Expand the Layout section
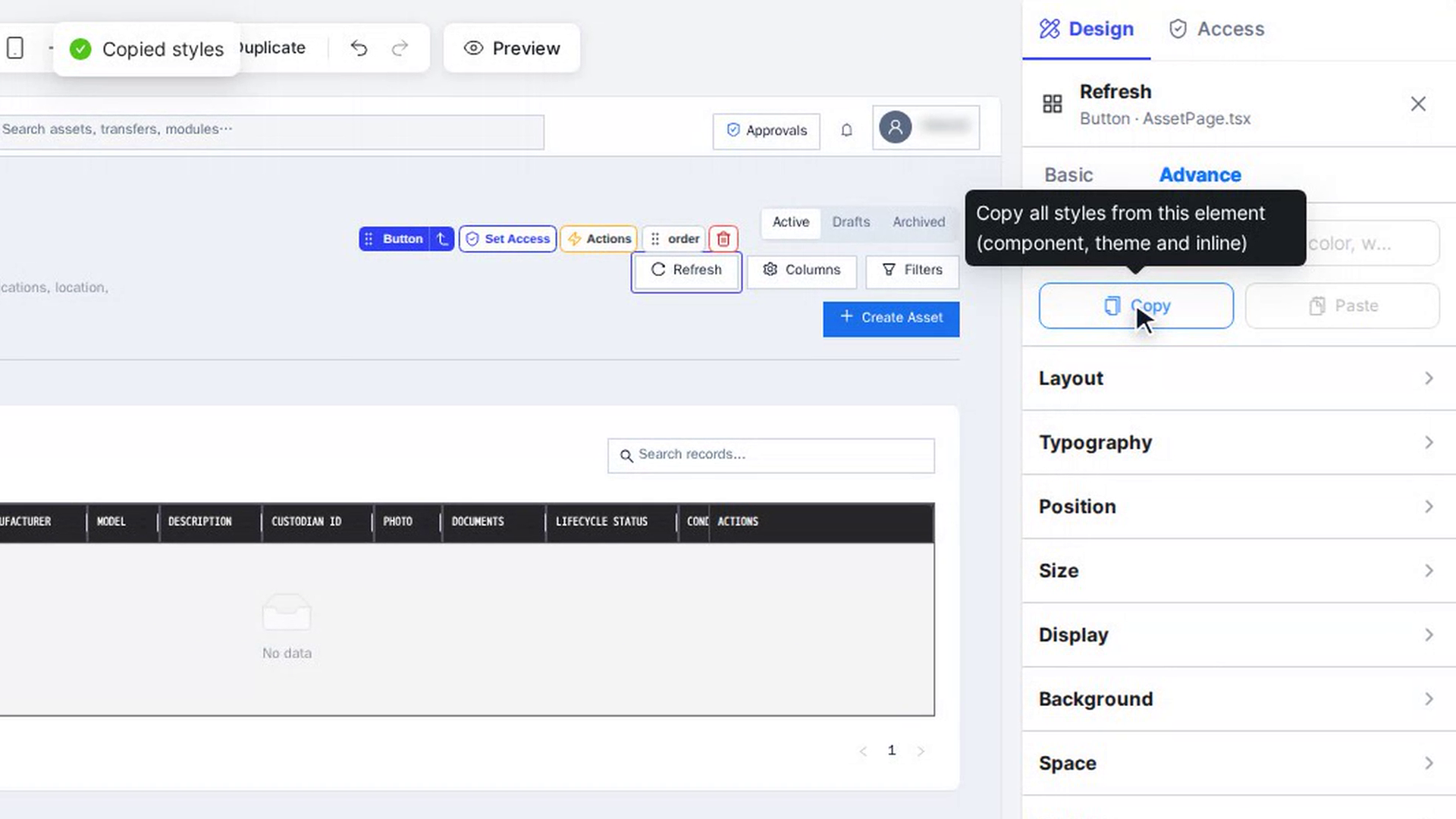The image size is (1456, 819). click(x=1238, y=378)
